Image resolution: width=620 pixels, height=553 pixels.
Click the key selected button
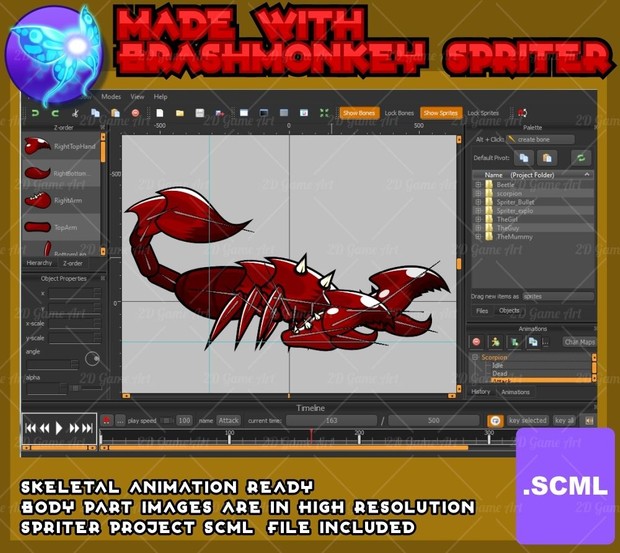[528, 421]
